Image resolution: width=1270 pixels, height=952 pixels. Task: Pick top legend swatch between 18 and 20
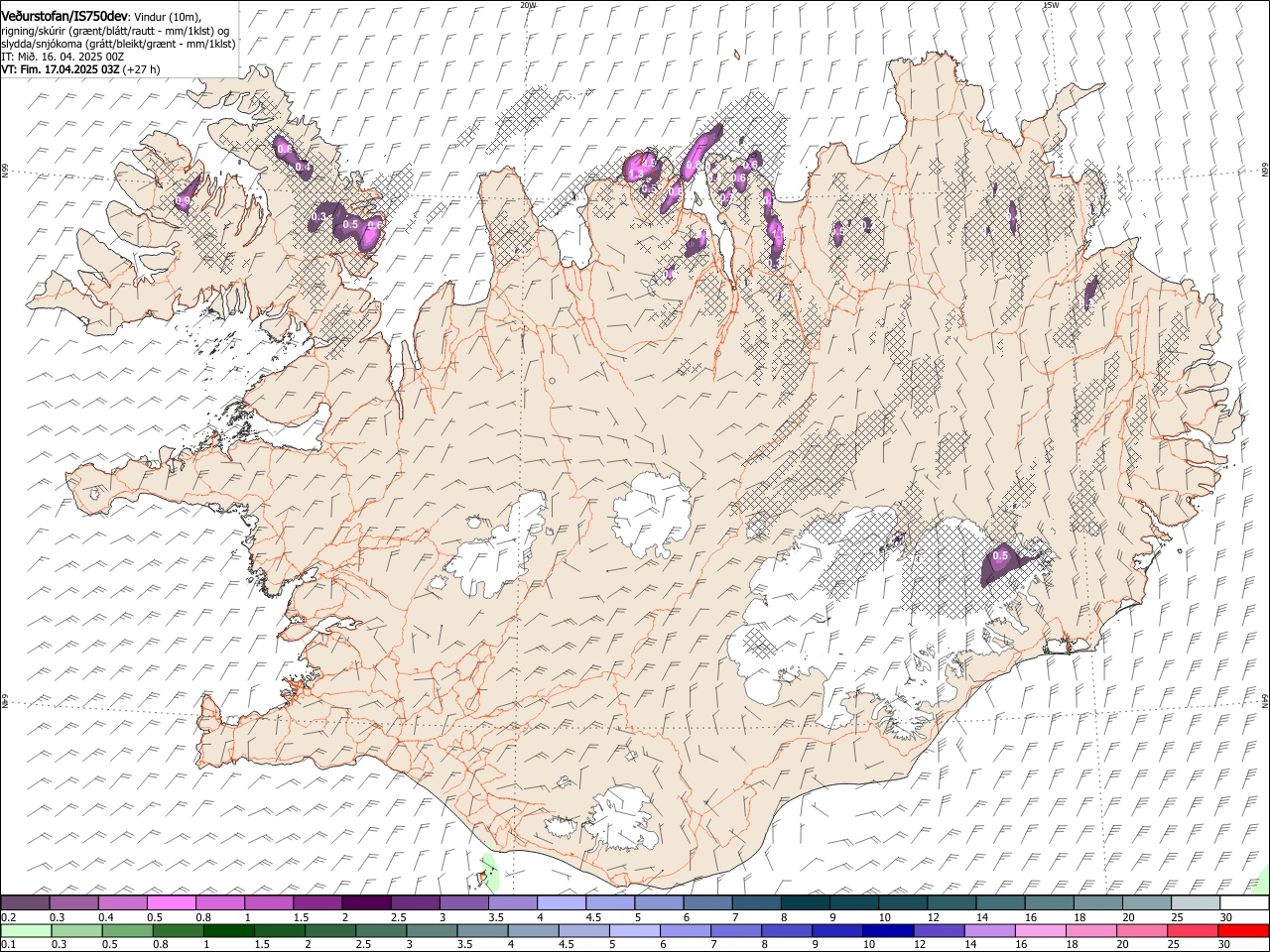point(1097,902)
